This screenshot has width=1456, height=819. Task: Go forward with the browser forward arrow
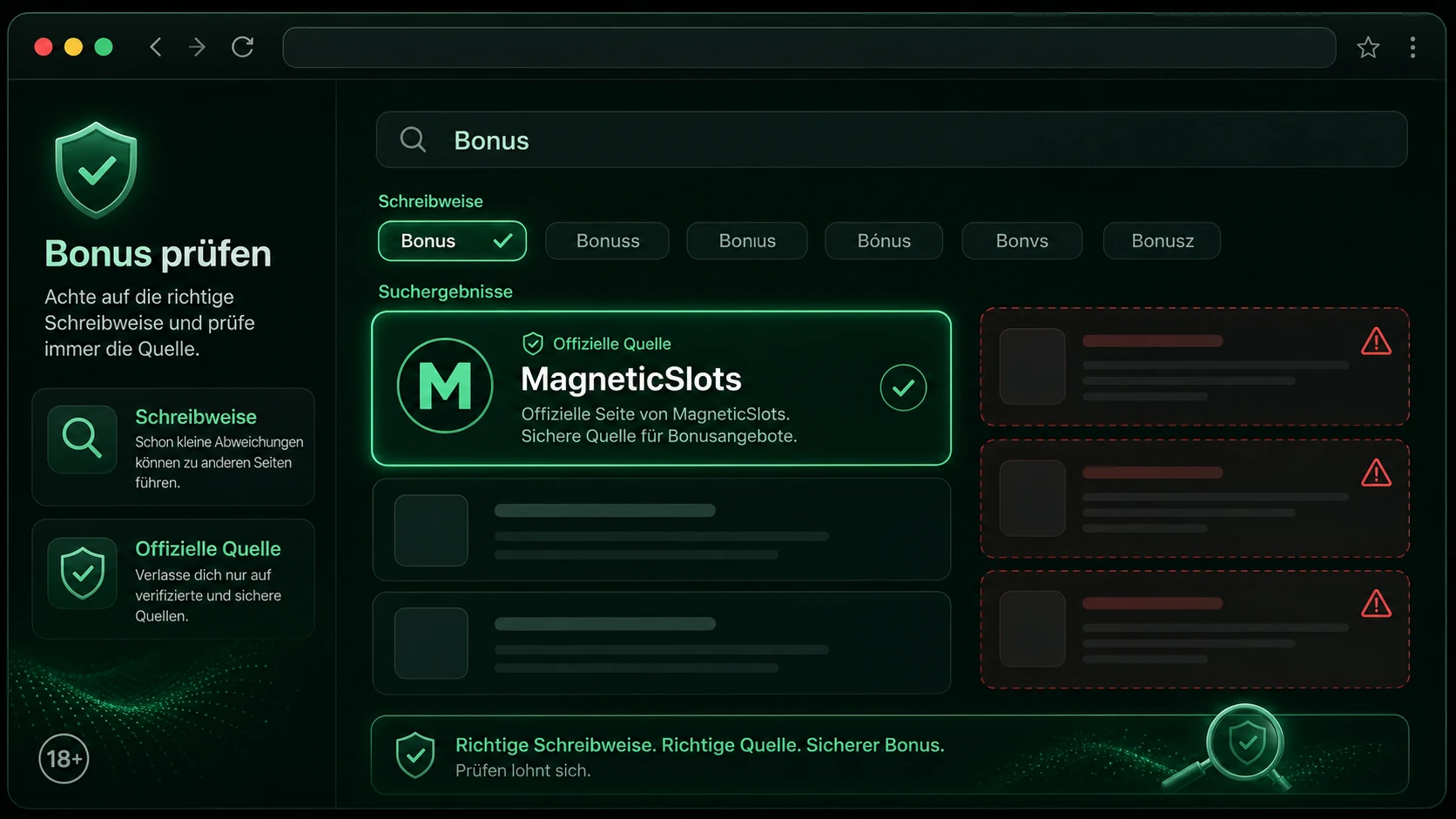[x=198, y=47]
